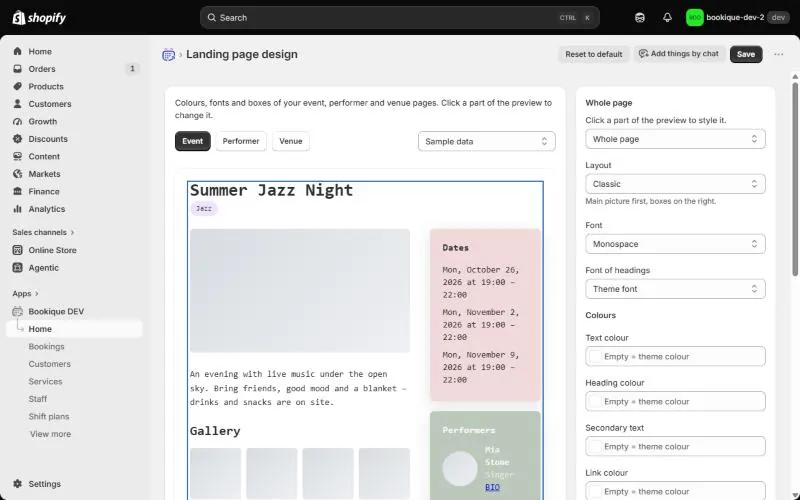Screen dimensions: 800x500
Task: Click the Online Store icon
Action: [17, 251]
